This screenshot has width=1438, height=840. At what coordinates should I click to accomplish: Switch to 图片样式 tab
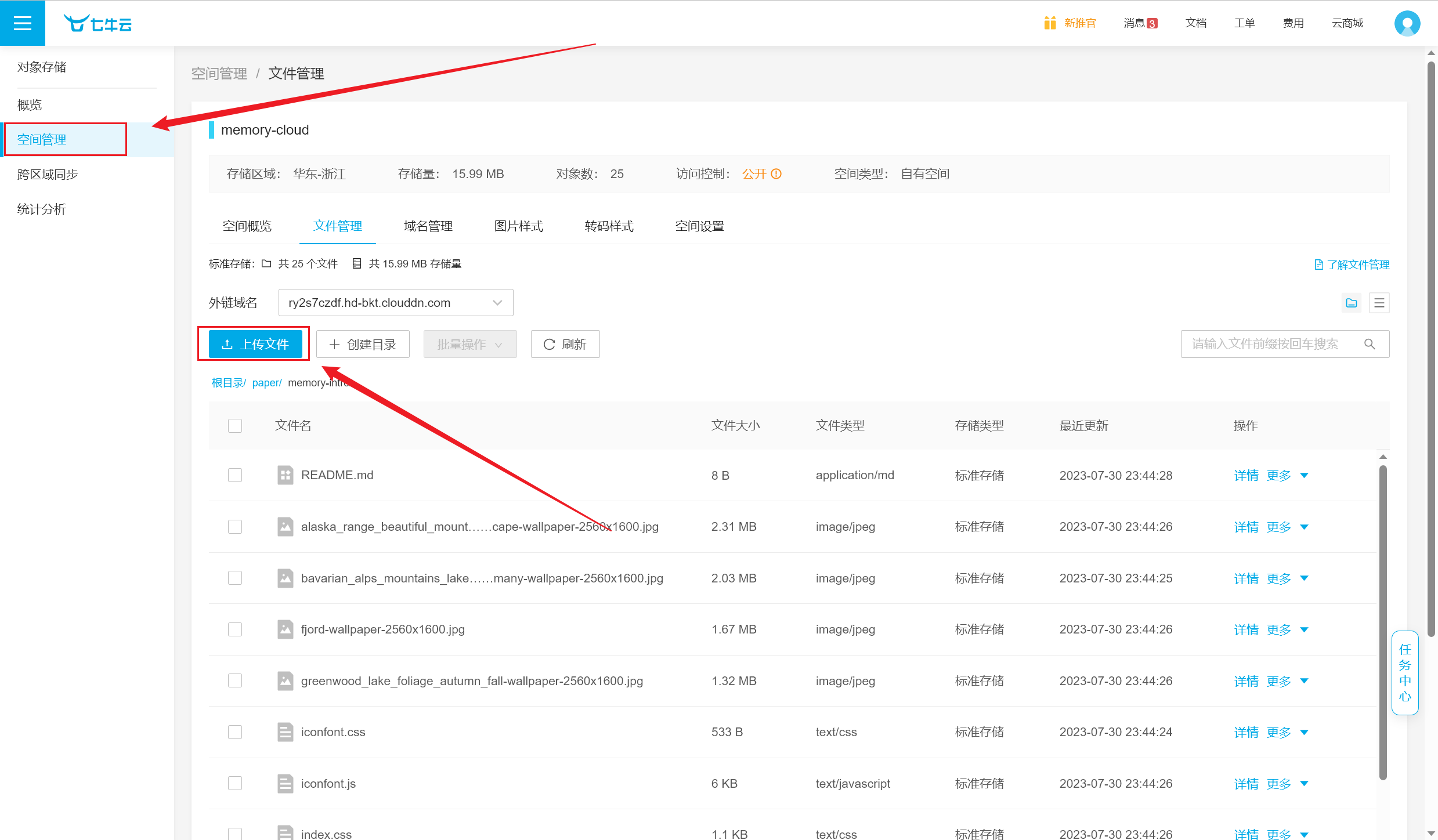[x=519, y=226]
